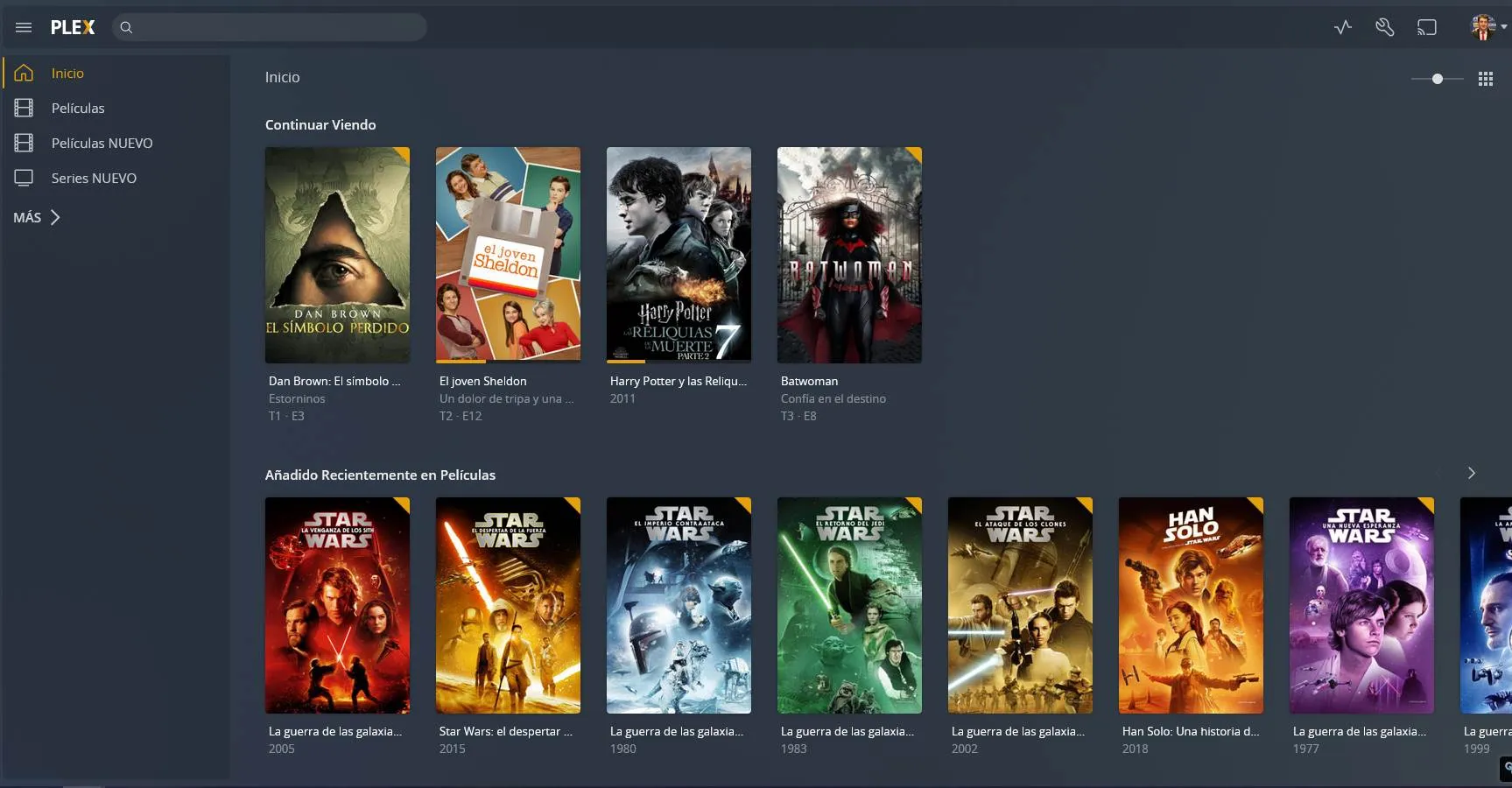Click the 2018 year text
The width and height of the screenshot is (1512, 788).
(x=1136, y=749)
